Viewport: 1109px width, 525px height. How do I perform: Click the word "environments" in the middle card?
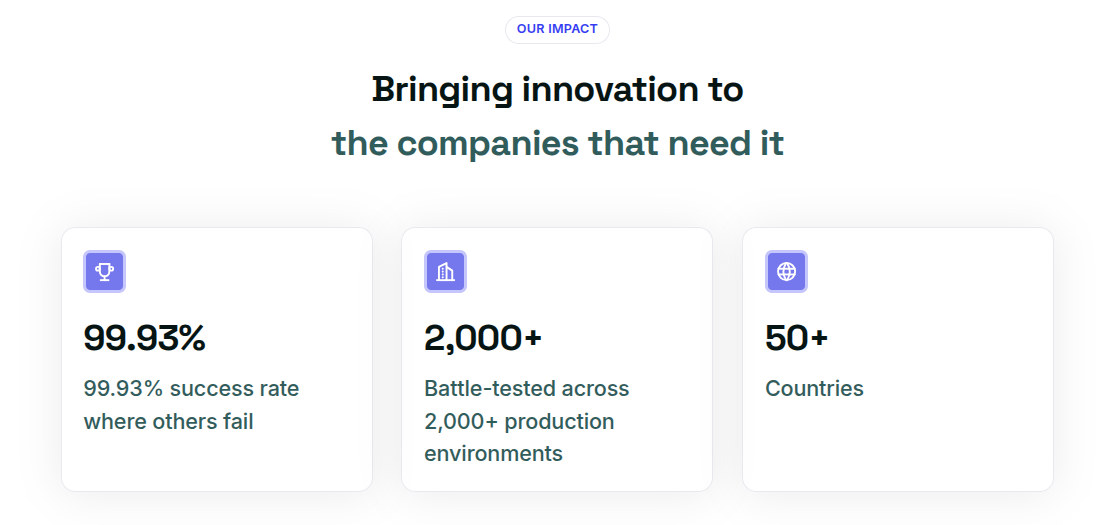(493, 453)
